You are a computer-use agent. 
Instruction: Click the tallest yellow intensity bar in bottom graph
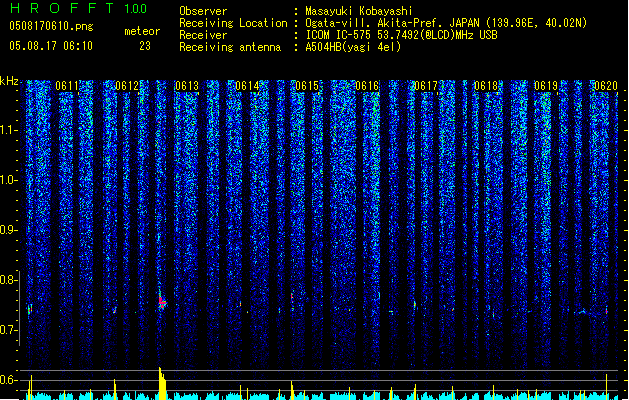(x=162, y=383)
